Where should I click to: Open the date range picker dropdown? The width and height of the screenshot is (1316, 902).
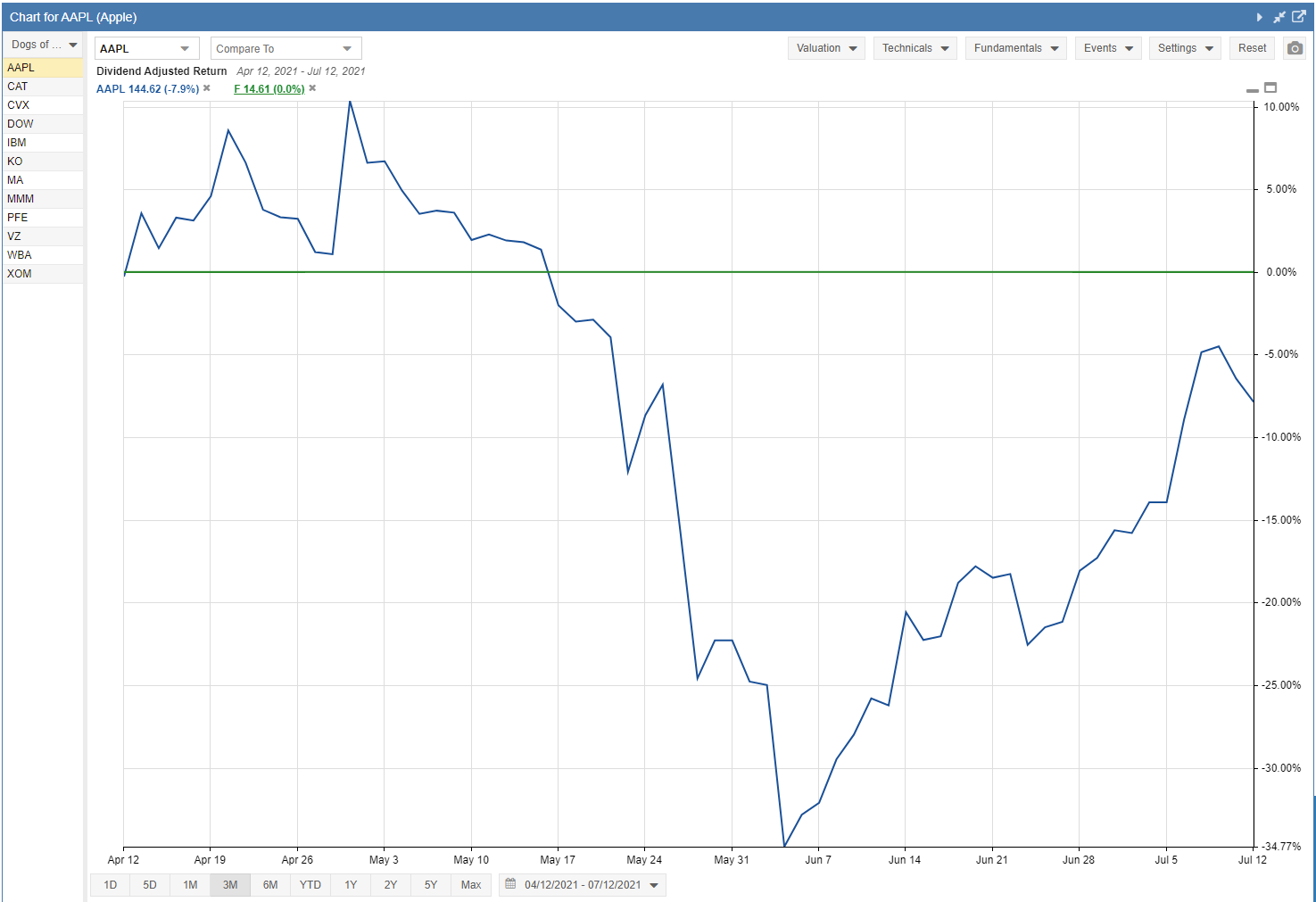pyautogui.click(x=583, y=885)
